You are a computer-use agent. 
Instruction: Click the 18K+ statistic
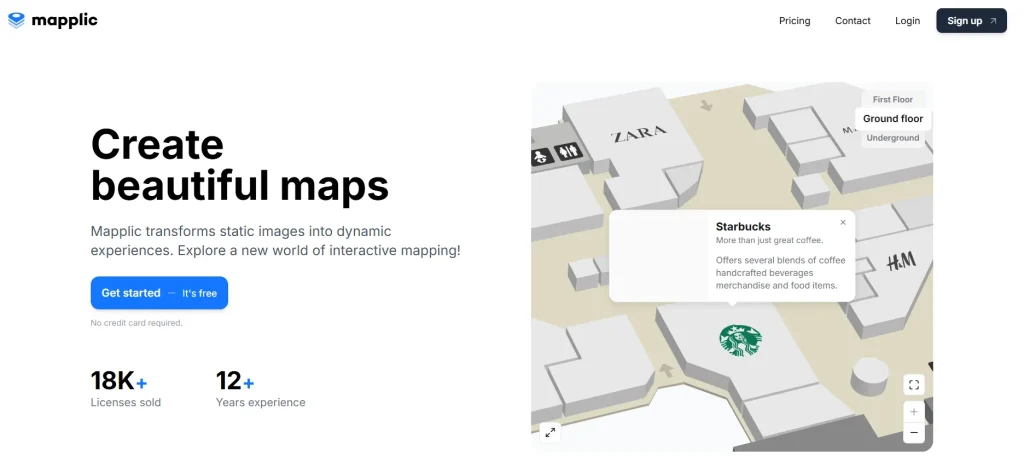click(x=119, y=380)
